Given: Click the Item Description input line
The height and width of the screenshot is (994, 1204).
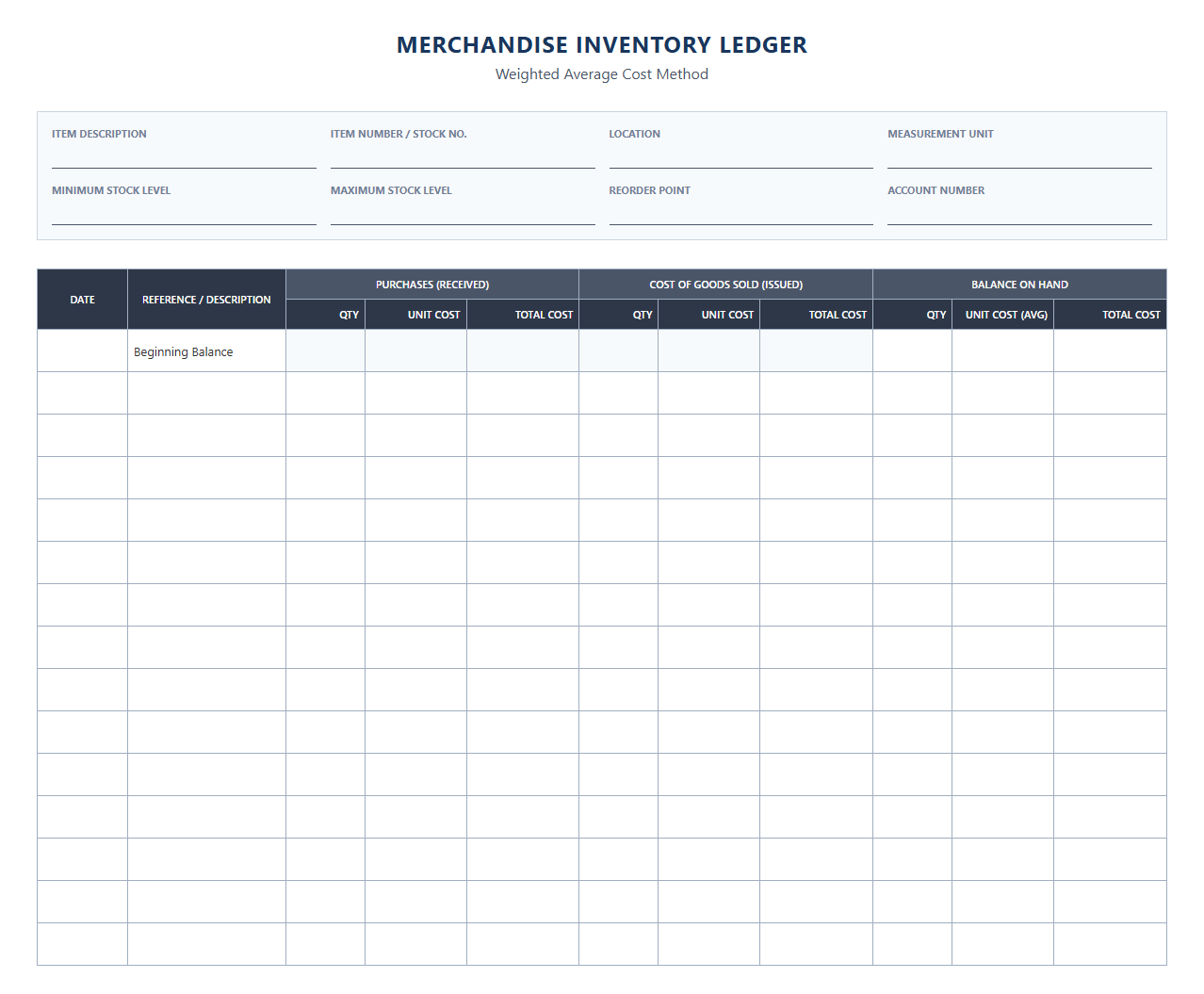Looking at the screenshot, I should coord(184,156).
